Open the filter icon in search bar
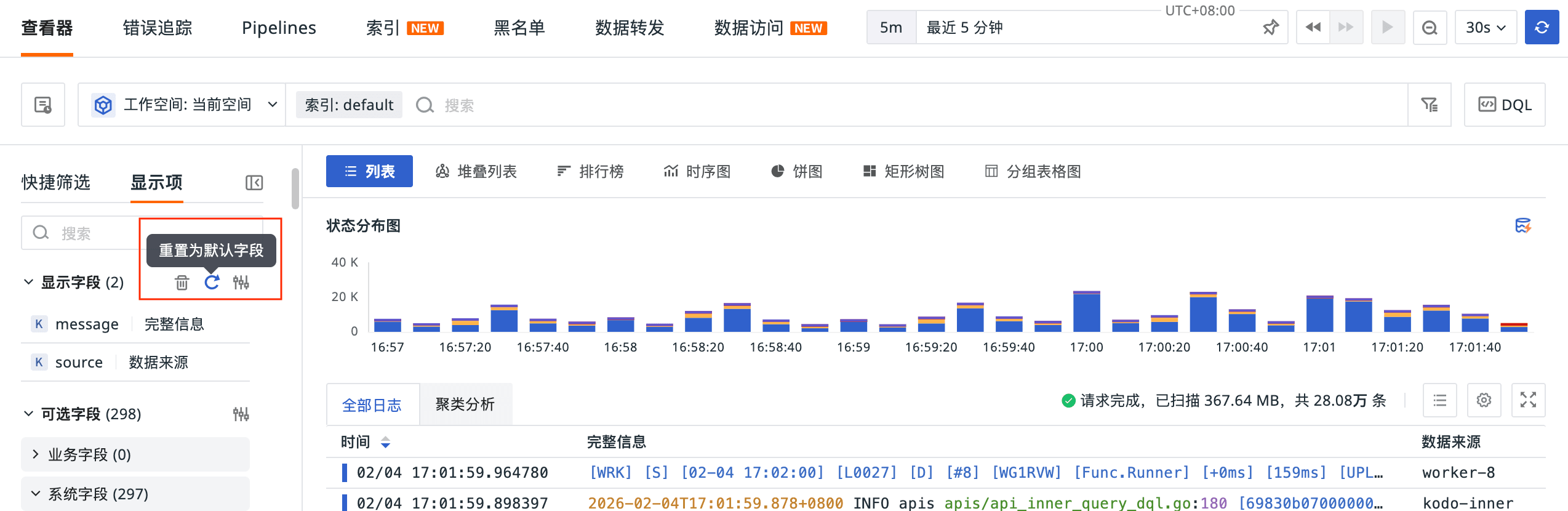 click(x=1429, y=105)
